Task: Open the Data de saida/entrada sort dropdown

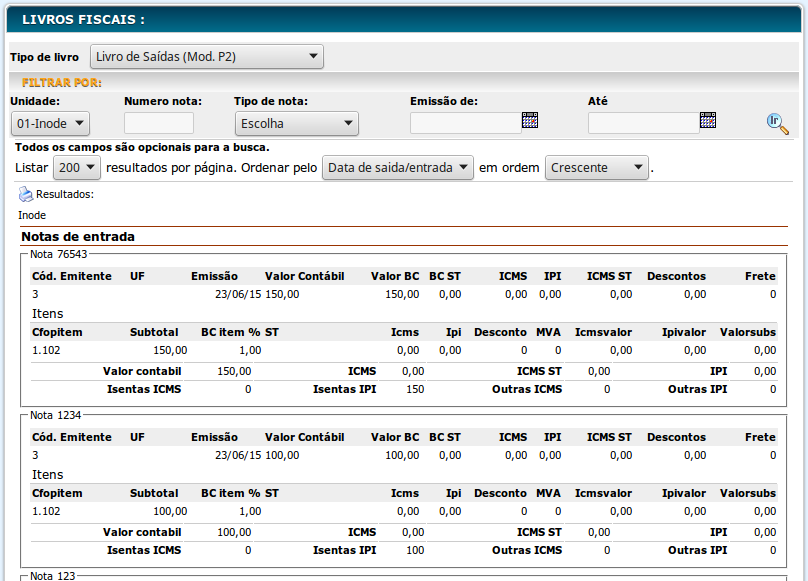Action: tap(398, 168)
